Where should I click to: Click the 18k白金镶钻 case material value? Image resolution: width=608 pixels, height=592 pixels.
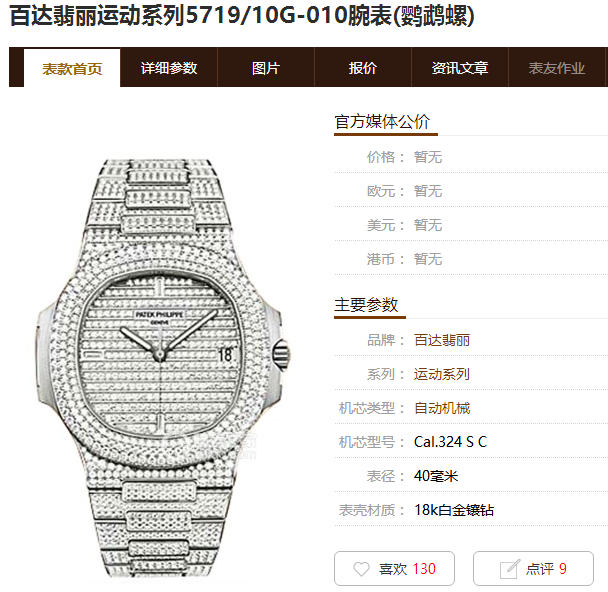click(x=454, y=510)
